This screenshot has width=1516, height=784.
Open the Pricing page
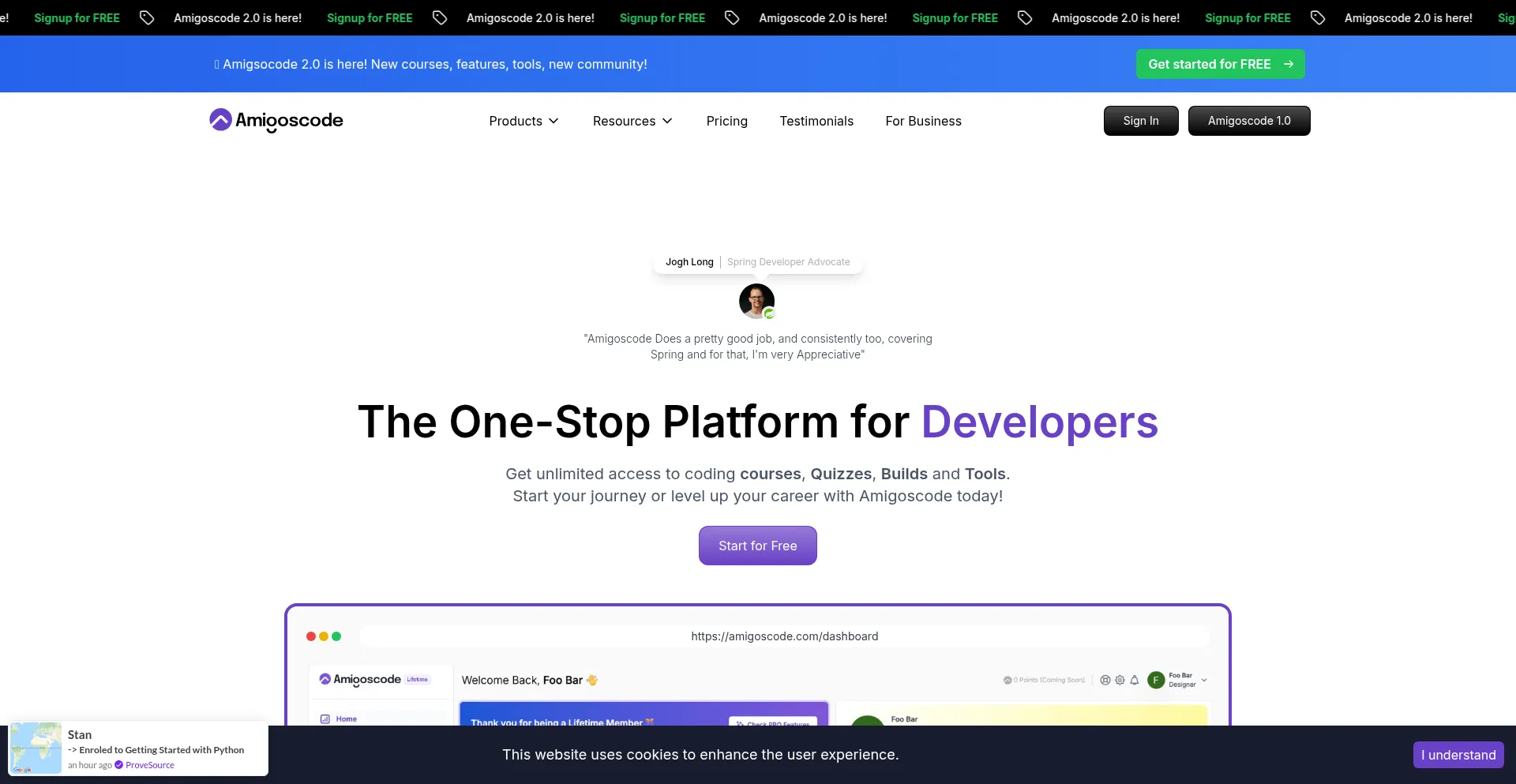pos(726,121)
